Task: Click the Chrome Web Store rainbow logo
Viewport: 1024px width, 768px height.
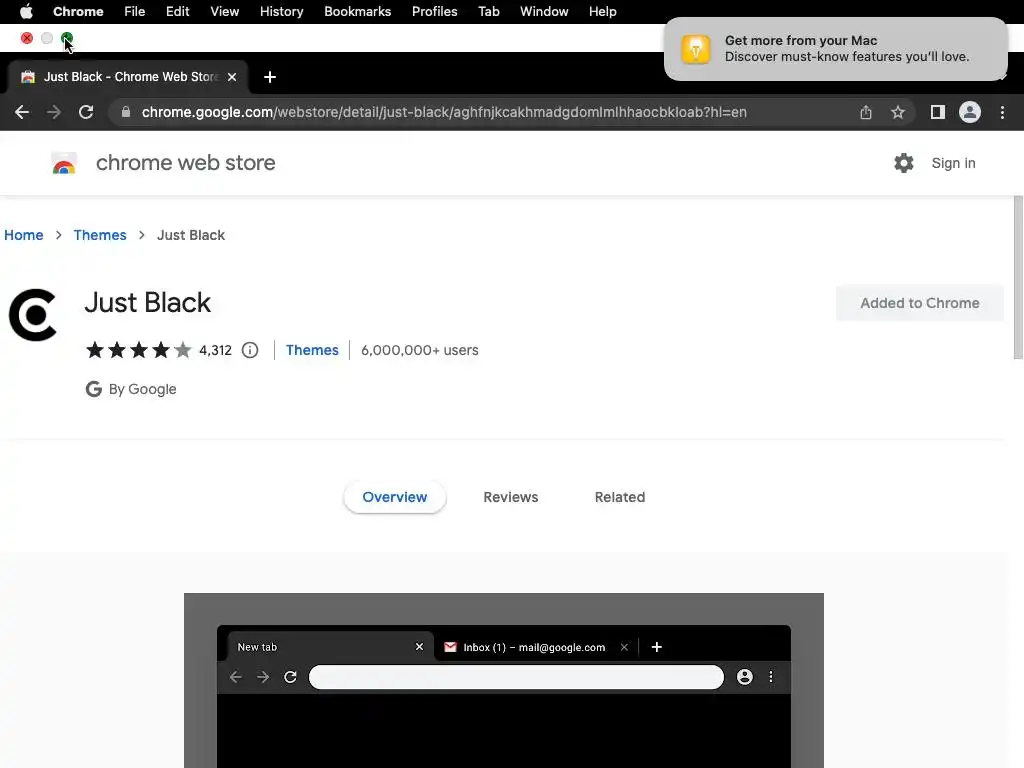Action: 64,163
